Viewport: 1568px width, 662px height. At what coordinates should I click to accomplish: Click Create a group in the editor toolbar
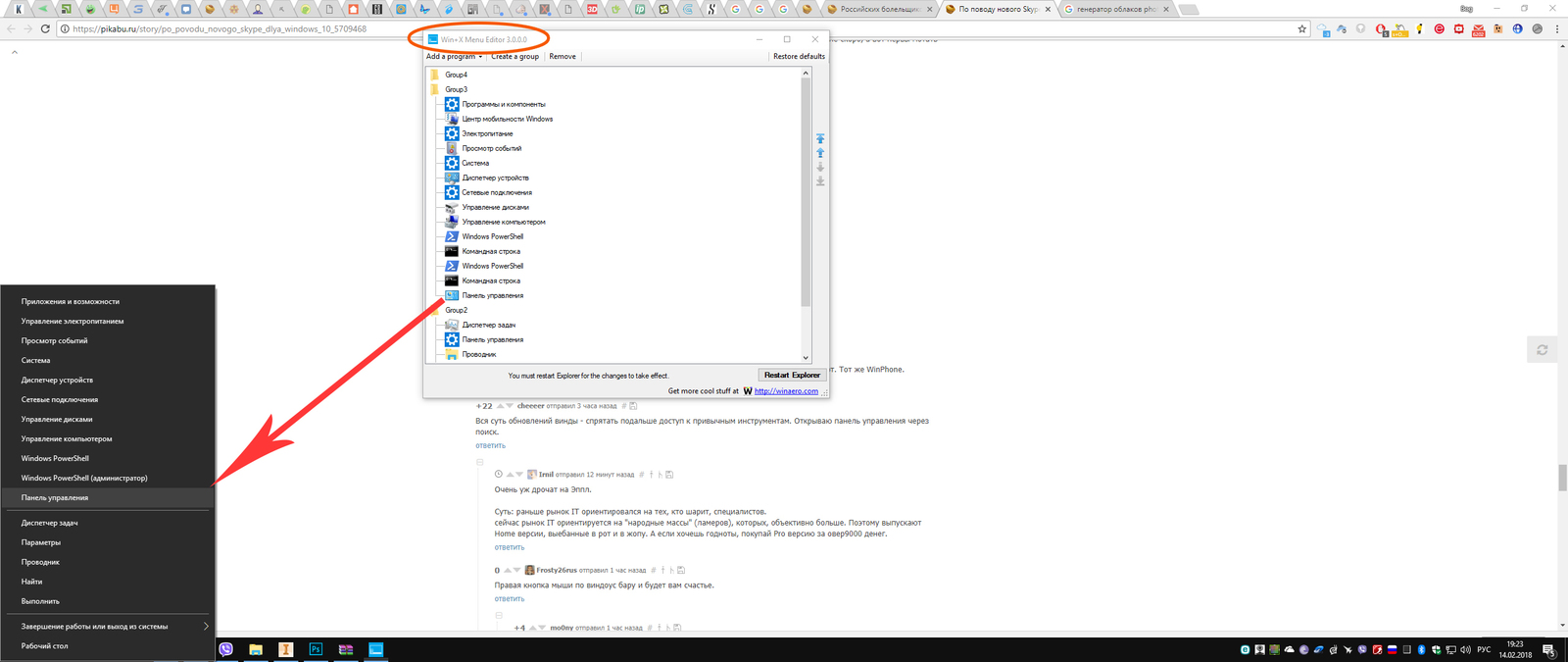pos(515,56)
